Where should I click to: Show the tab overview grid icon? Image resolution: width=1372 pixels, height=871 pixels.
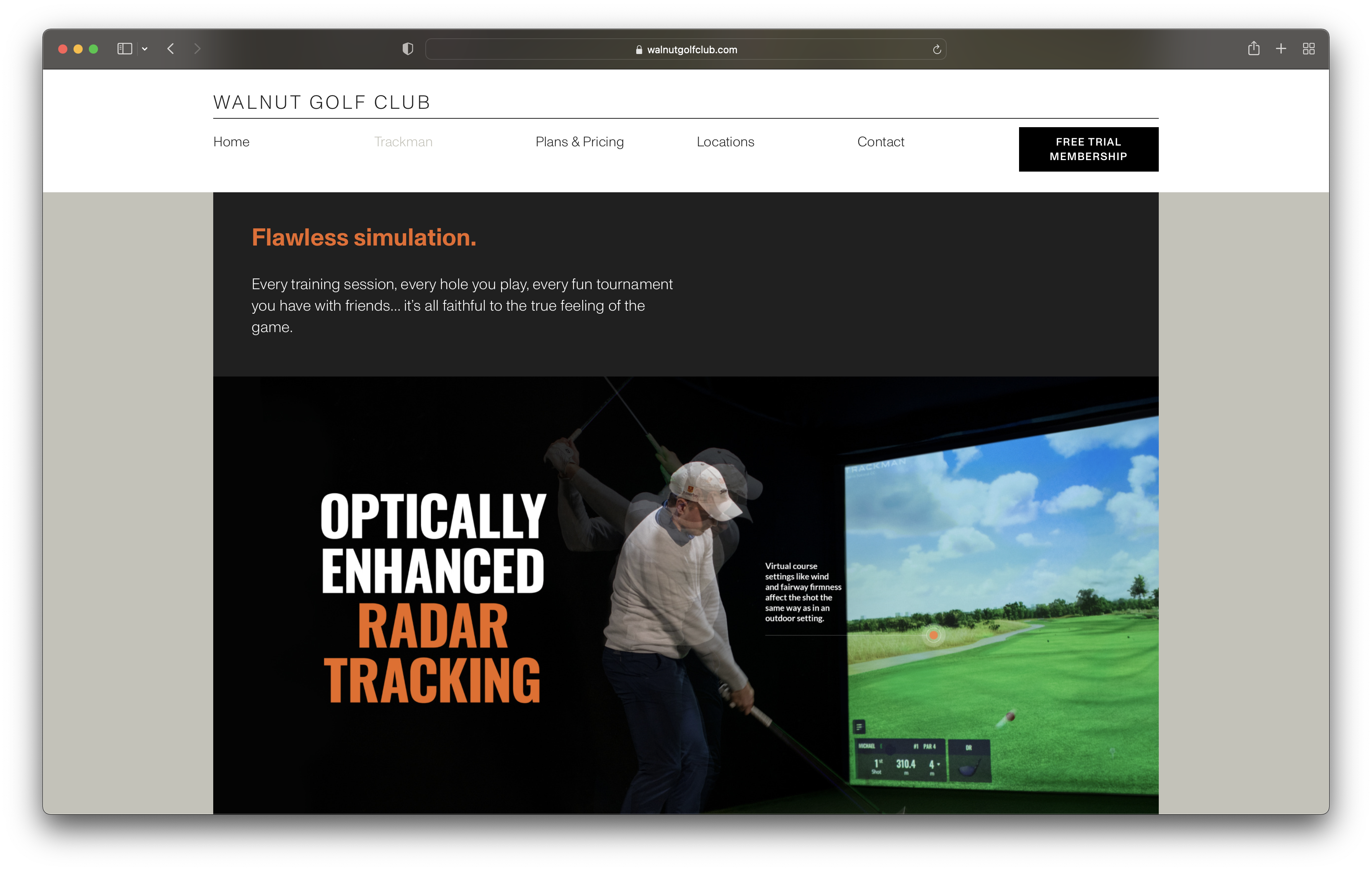(1309, 49)
